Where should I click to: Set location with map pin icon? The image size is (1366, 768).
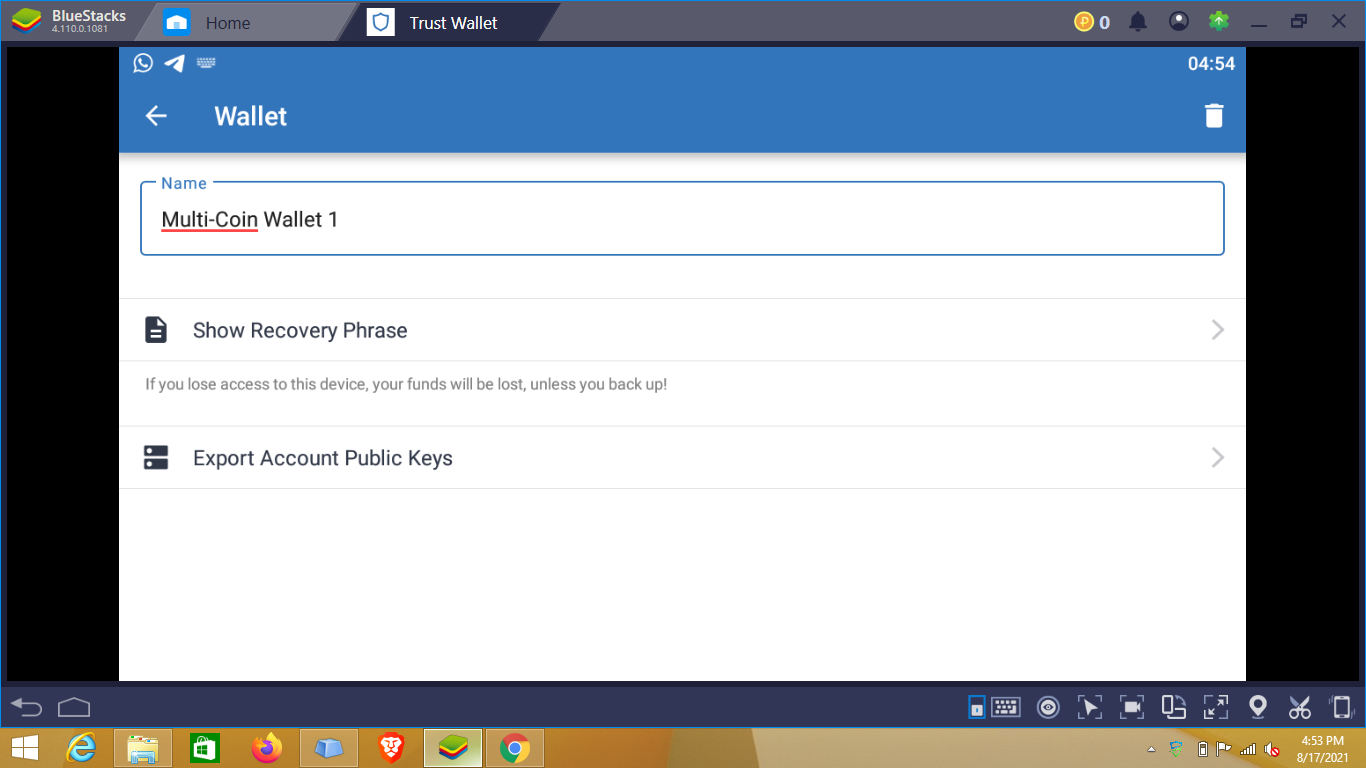tap(1258, 708)
